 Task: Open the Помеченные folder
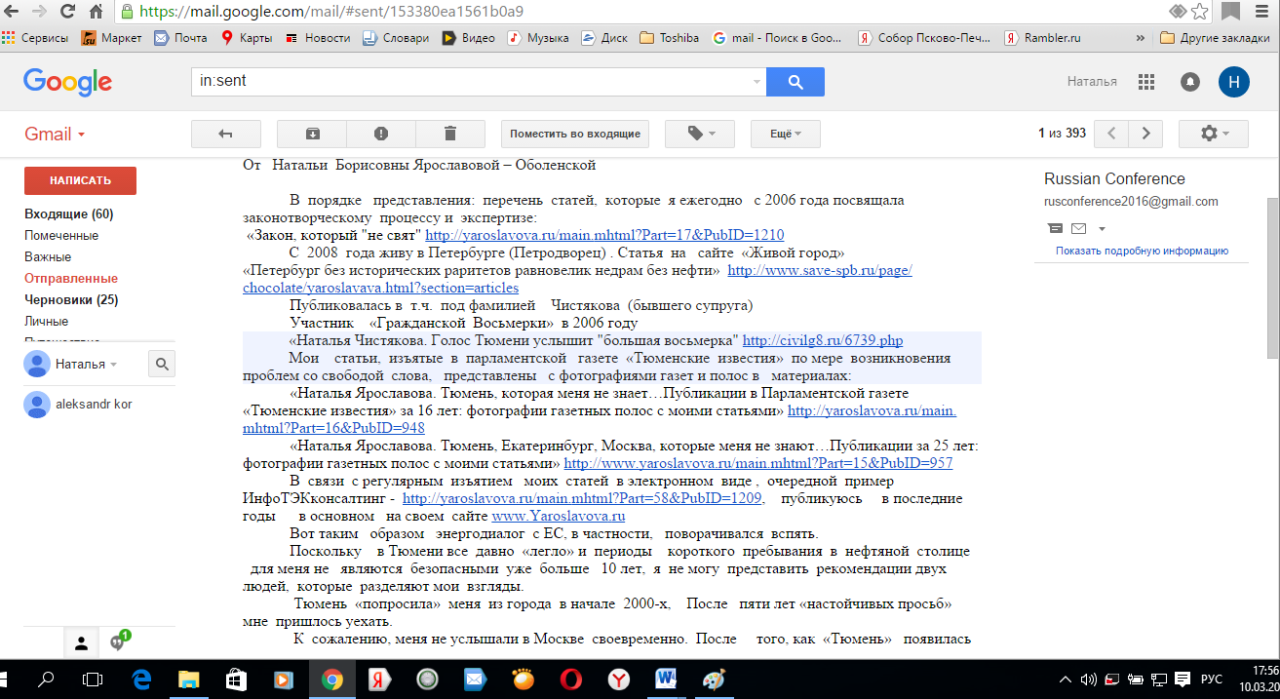61,236
